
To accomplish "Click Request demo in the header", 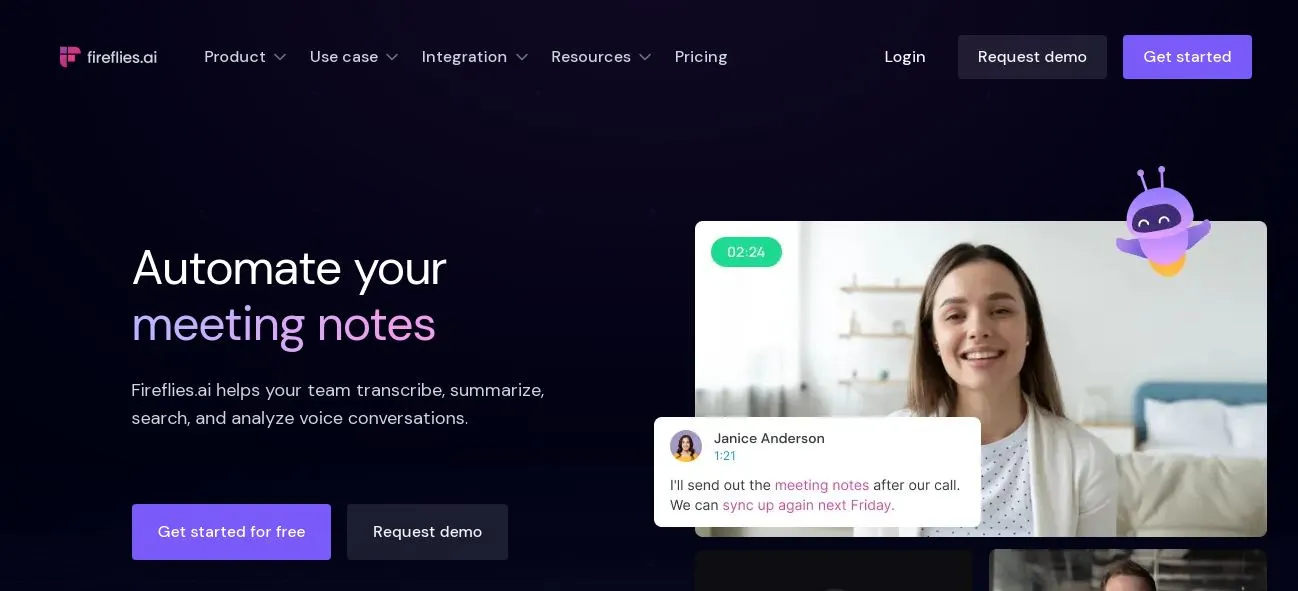I will point(1032,57).
